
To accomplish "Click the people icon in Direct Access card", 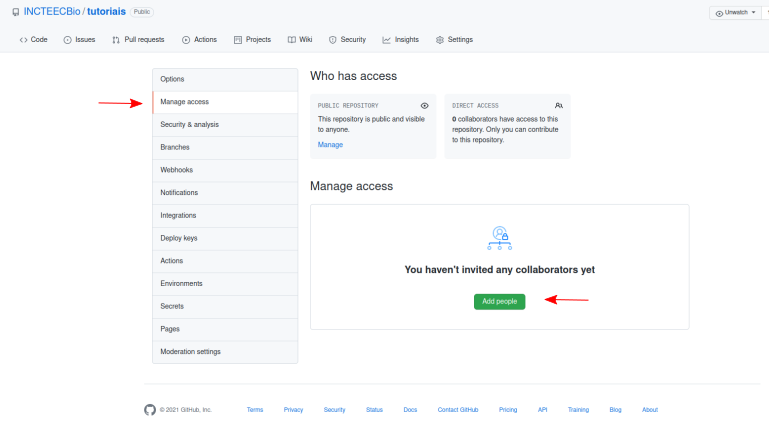I will point(559,105).
